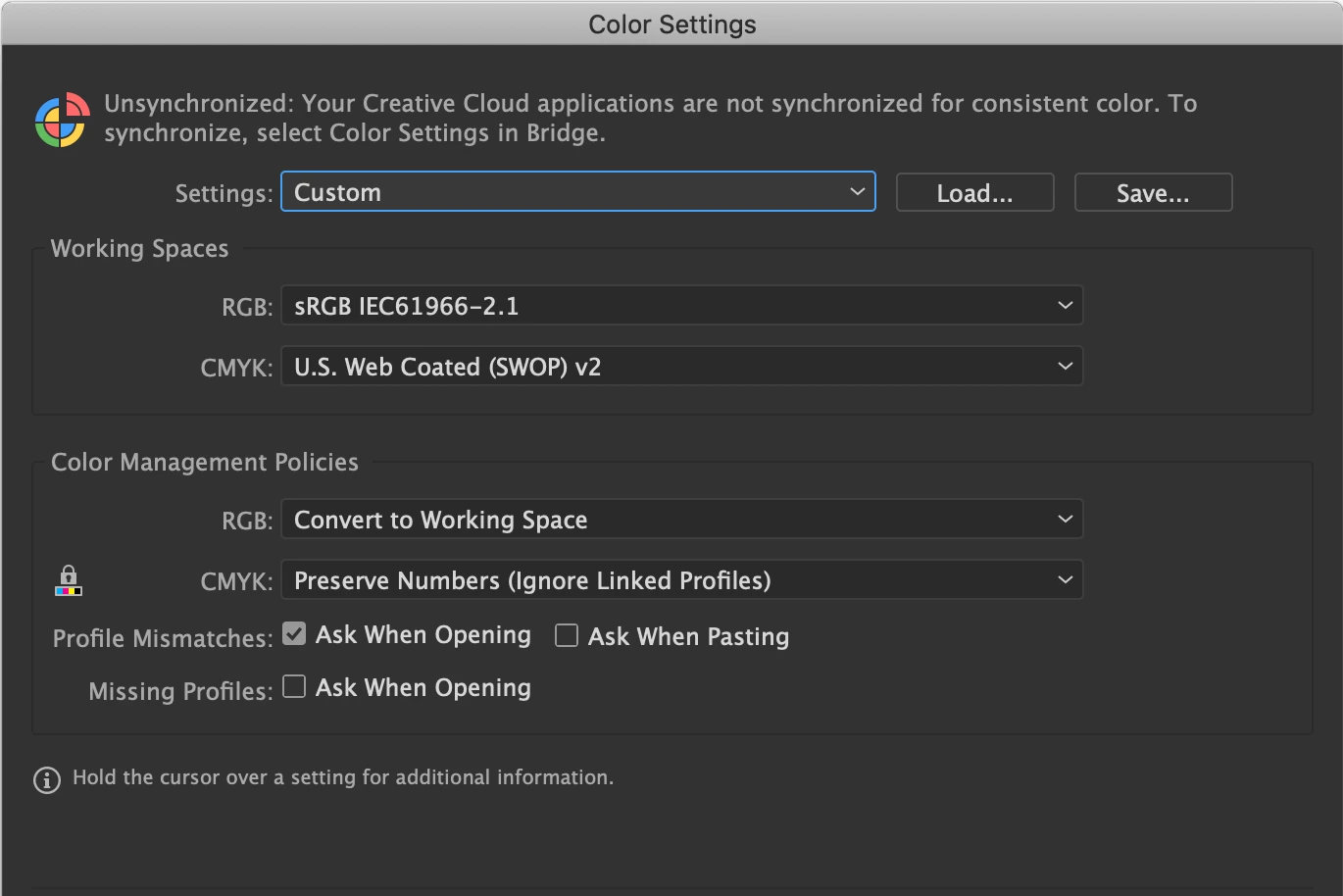Click the Preserve Numbers dropdown arrow
1343x896 pixels.
[x=1065, y=580]
